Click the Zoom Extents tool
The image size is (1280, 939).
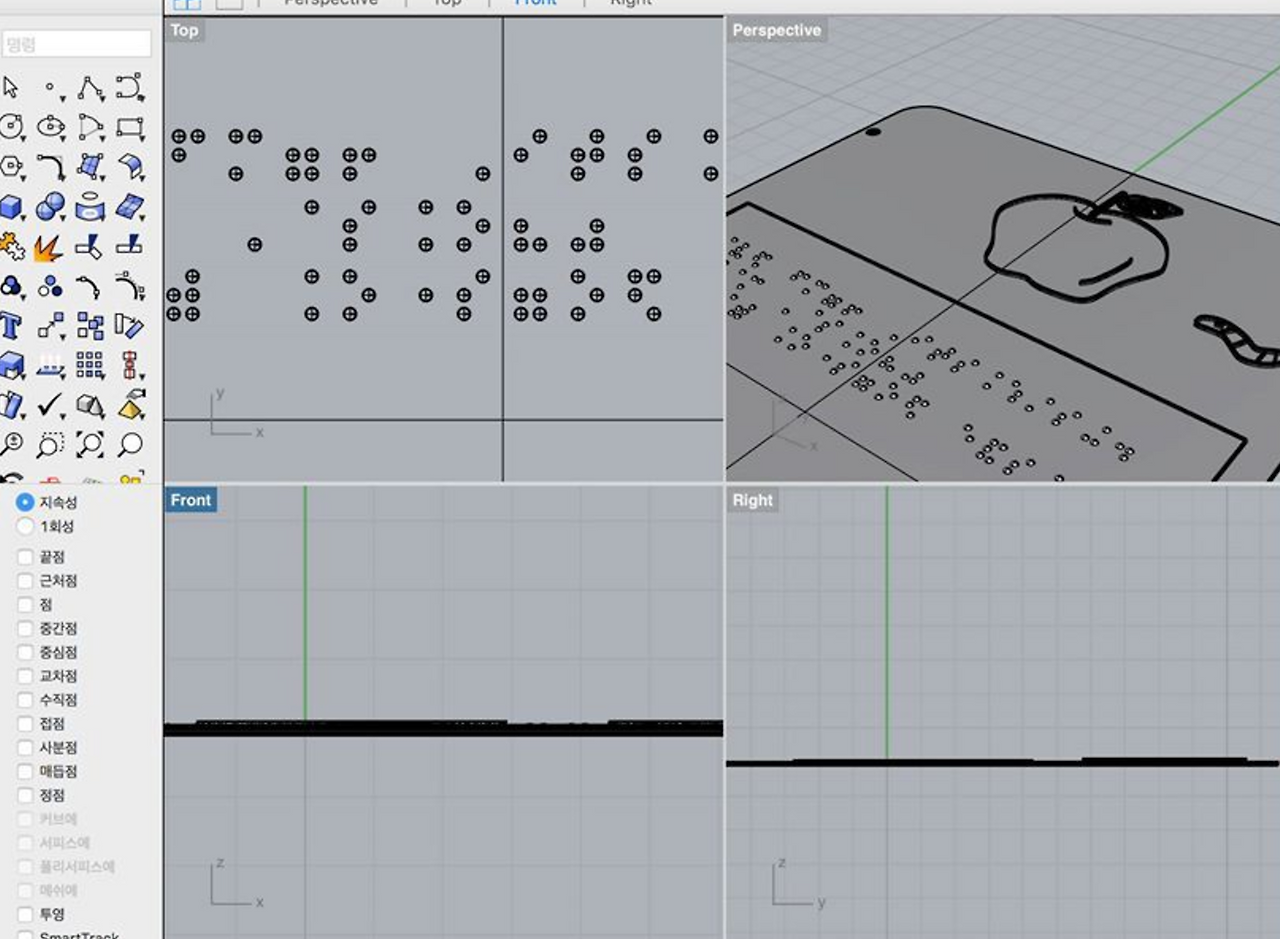click(90, 444)
